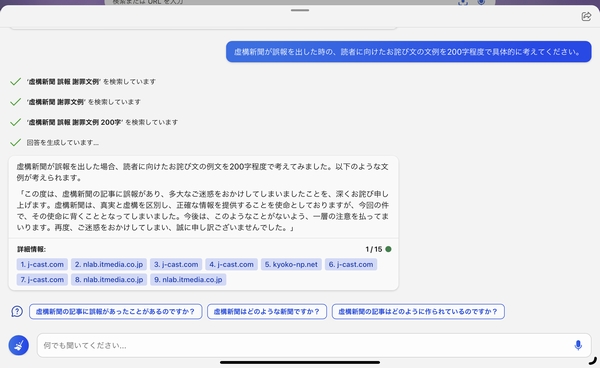Open source link 7. j-cast.com
The height and width of the screenshot is (368, 600).
click(x=42, y=280)
